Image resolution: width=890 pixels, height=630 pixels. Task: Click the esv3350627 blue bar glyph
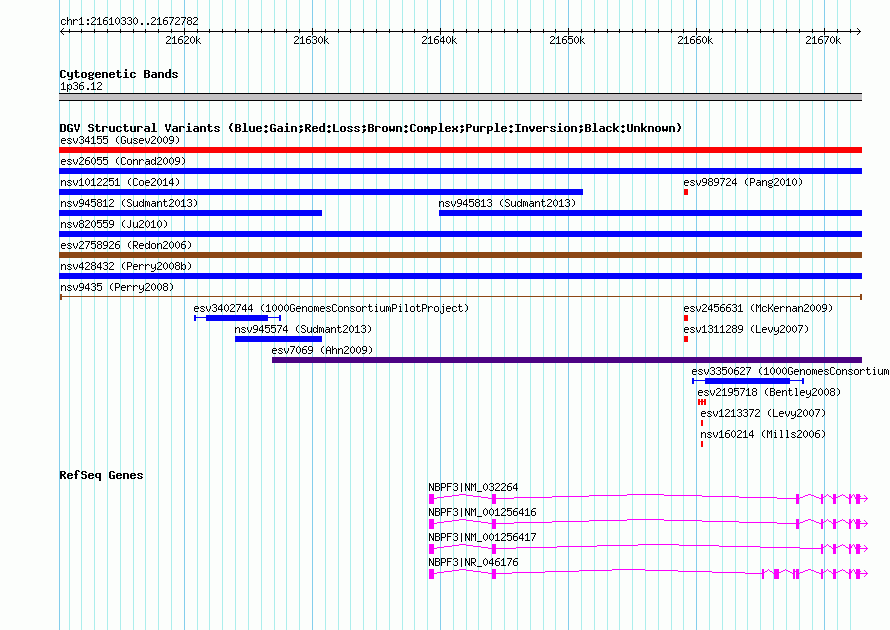(748, 381)
